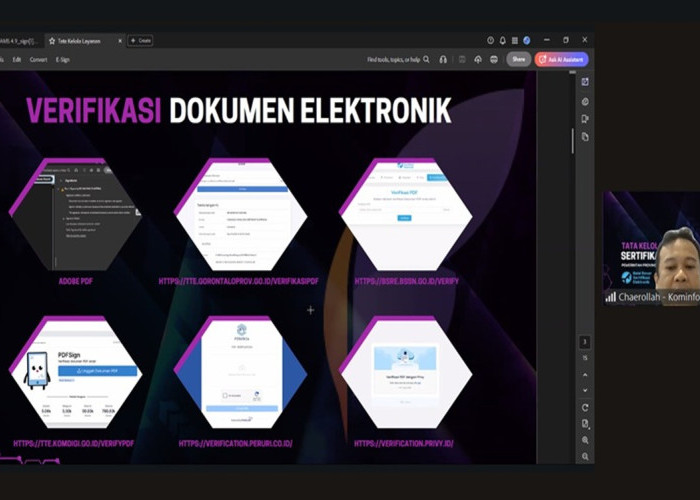Go to next page with down arrow
The width and height of the screenshot is (700, 500).
tap(585, 390)
